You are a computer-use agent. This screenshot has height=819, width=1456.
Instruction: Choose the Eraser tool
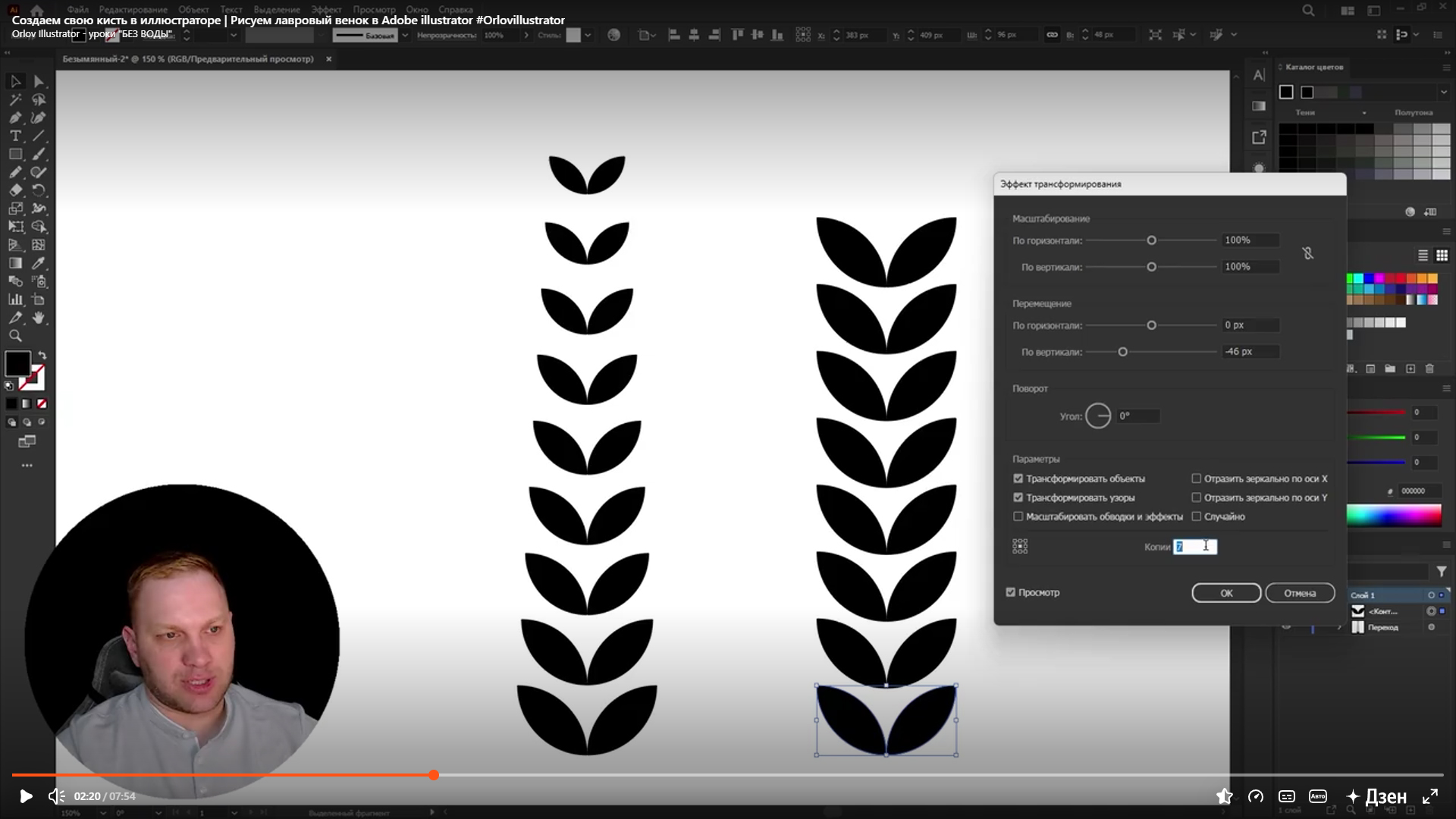click(x=15, y=190)
